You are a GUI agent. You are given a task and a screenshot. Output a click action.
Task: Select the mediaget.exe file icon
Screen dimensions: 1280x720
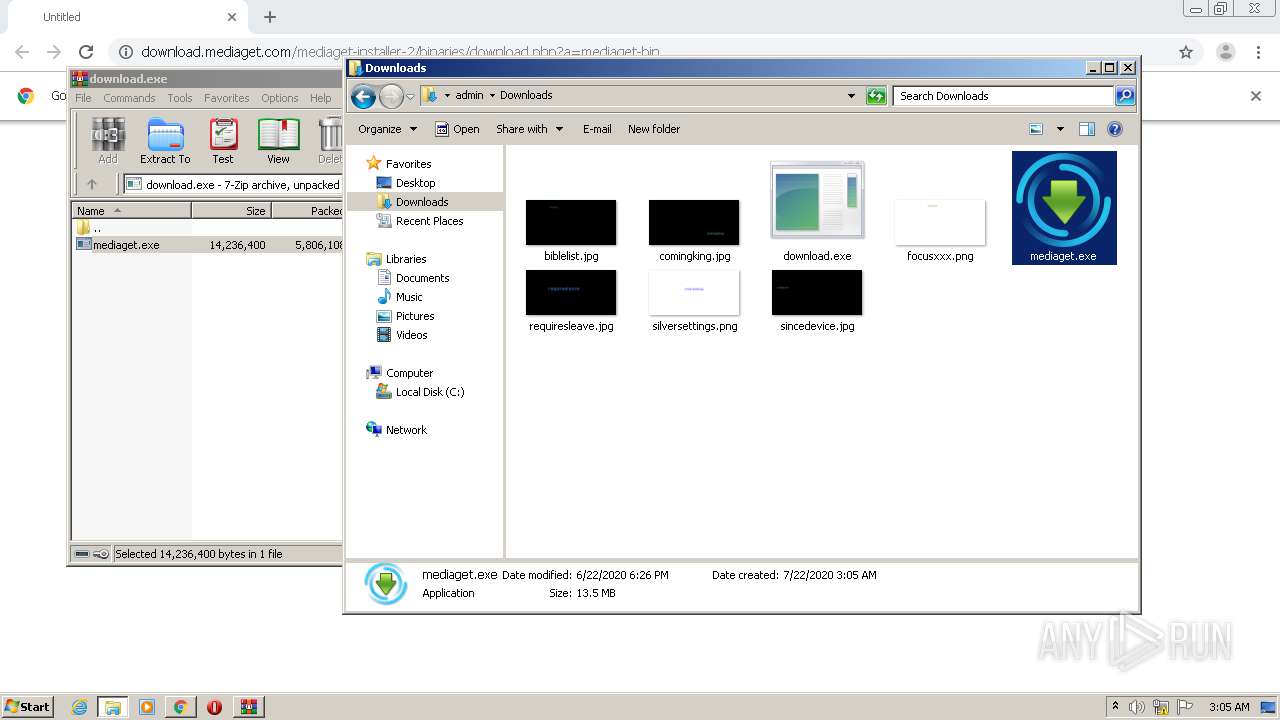coord(1064,208)
